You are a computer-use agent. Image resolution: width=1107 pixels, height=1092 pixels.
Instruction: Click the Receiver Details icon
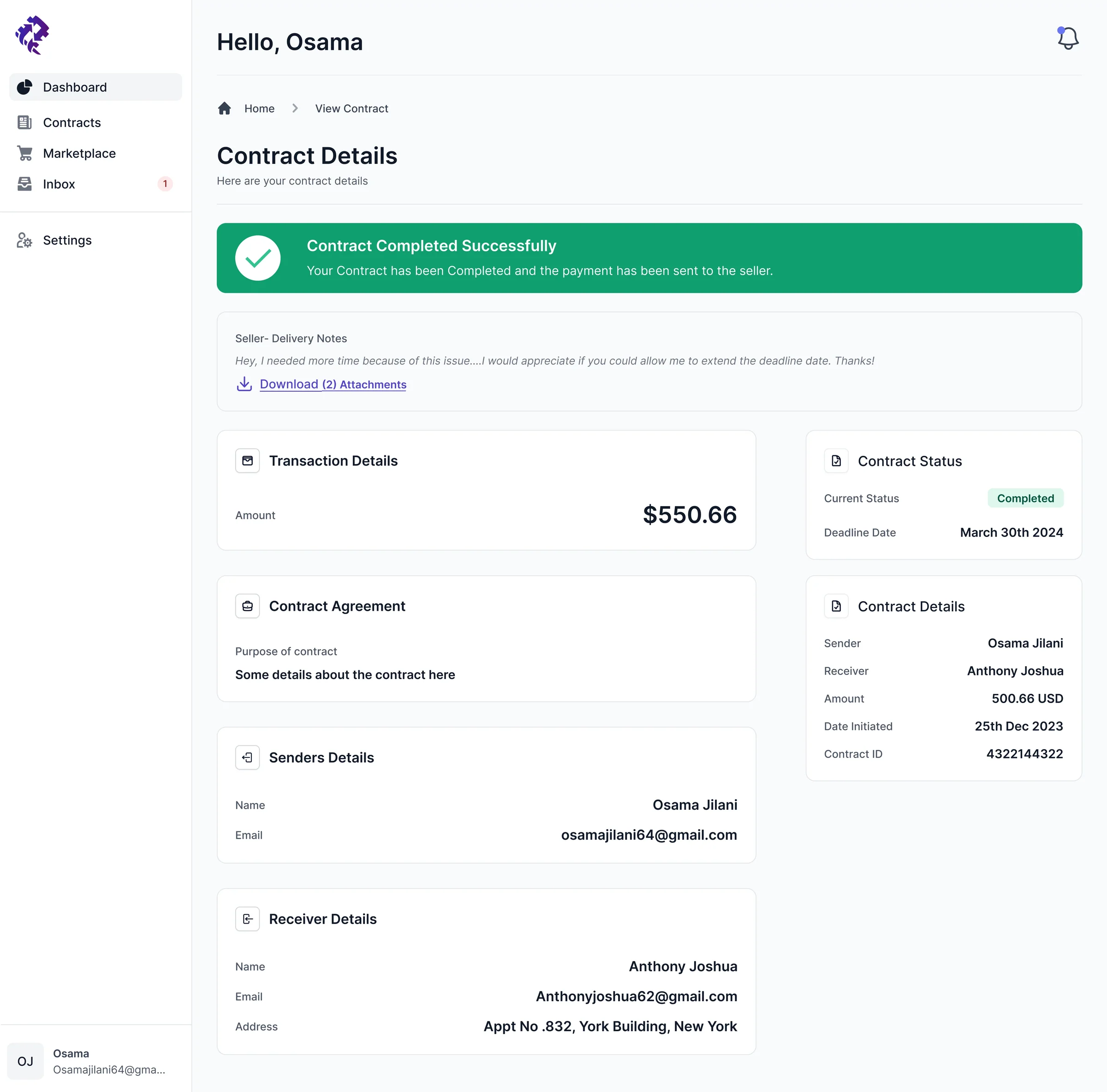coord(248,919)
